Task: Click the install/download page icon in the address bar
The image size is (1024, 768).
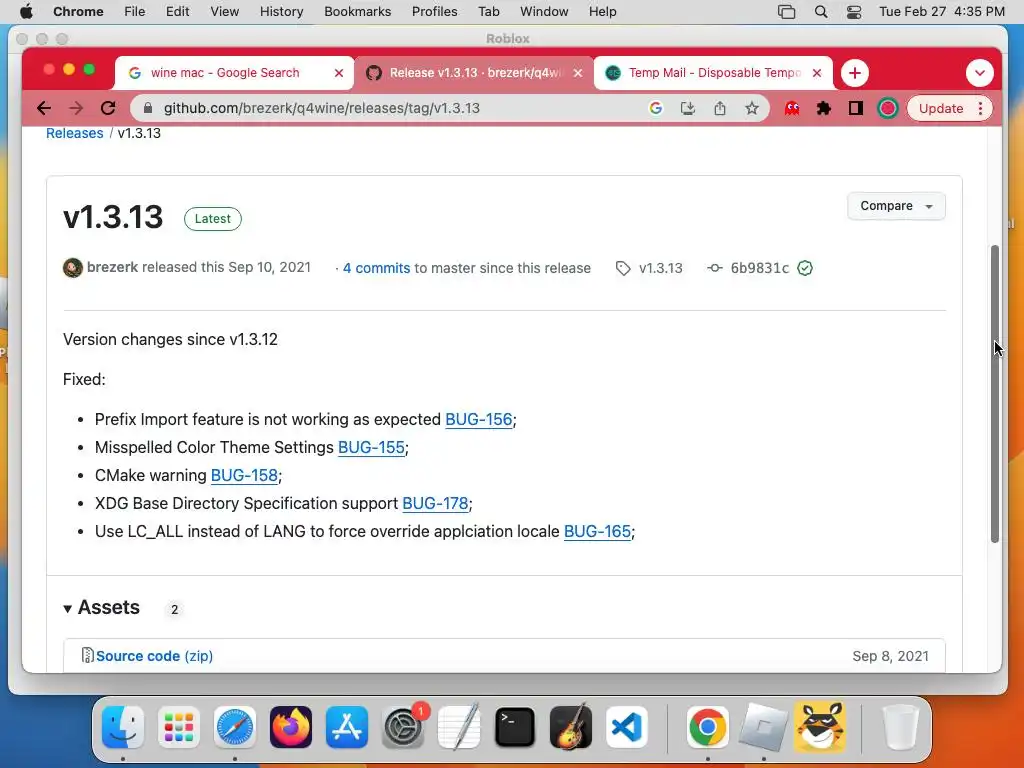Action: pos(688,108)
